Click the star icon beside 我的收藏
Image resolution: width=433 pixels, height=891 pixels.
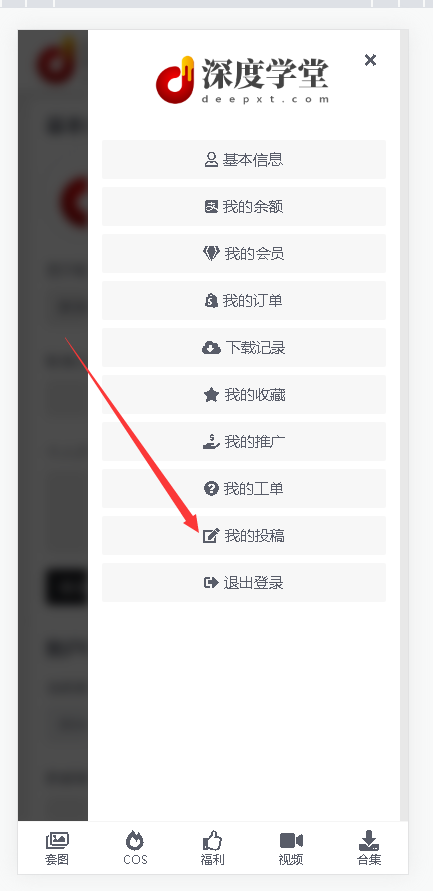(x=211, y=394)
